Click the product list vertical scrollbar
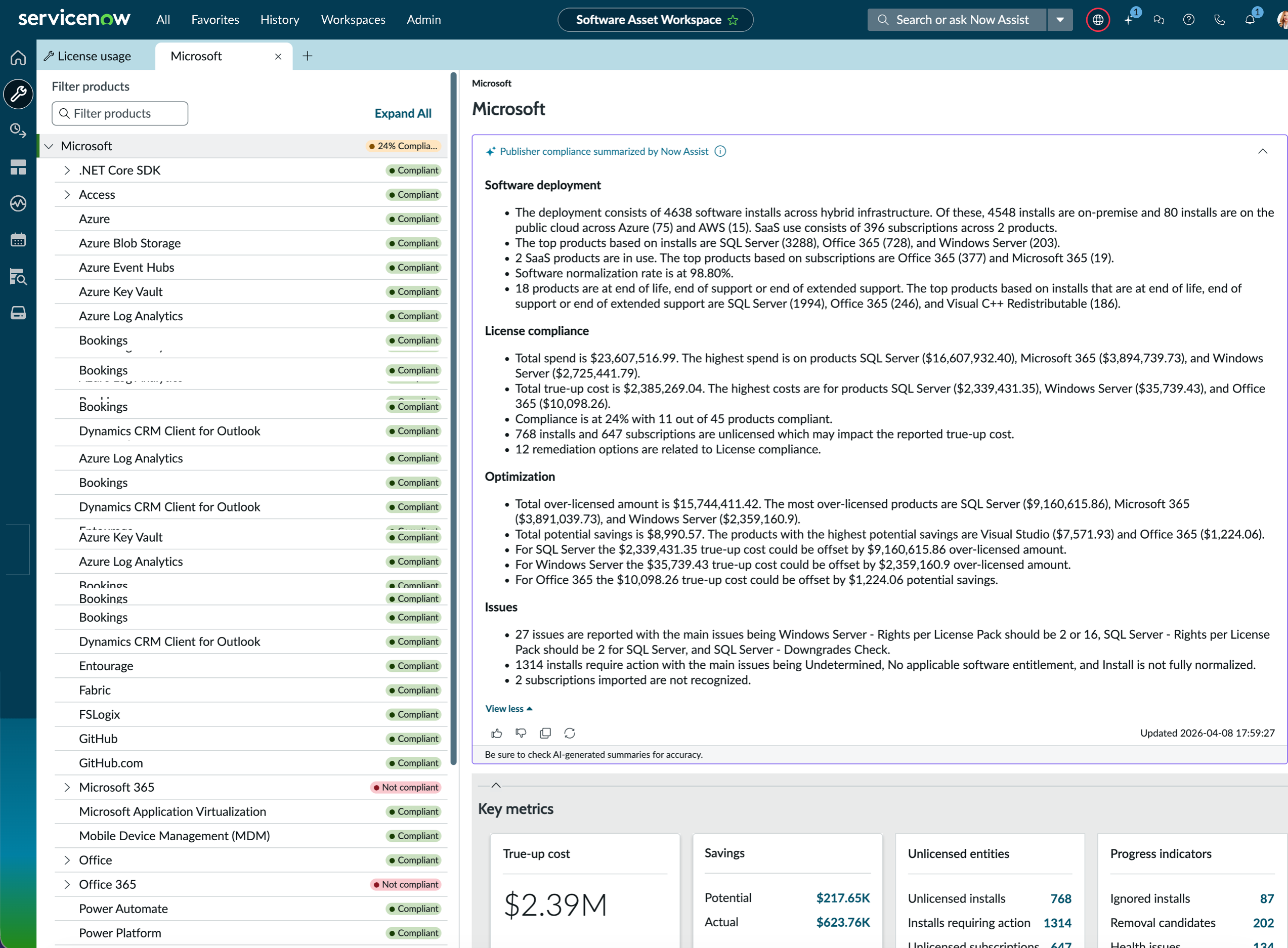The height and width of the screenshot is (948, 1288). (x=454, y=419)
